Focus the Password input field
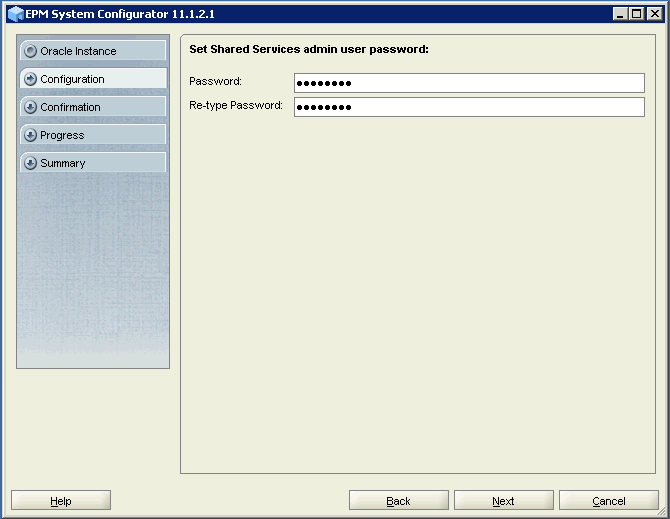Viewport: 670px width, 519px height. [469, 83]
